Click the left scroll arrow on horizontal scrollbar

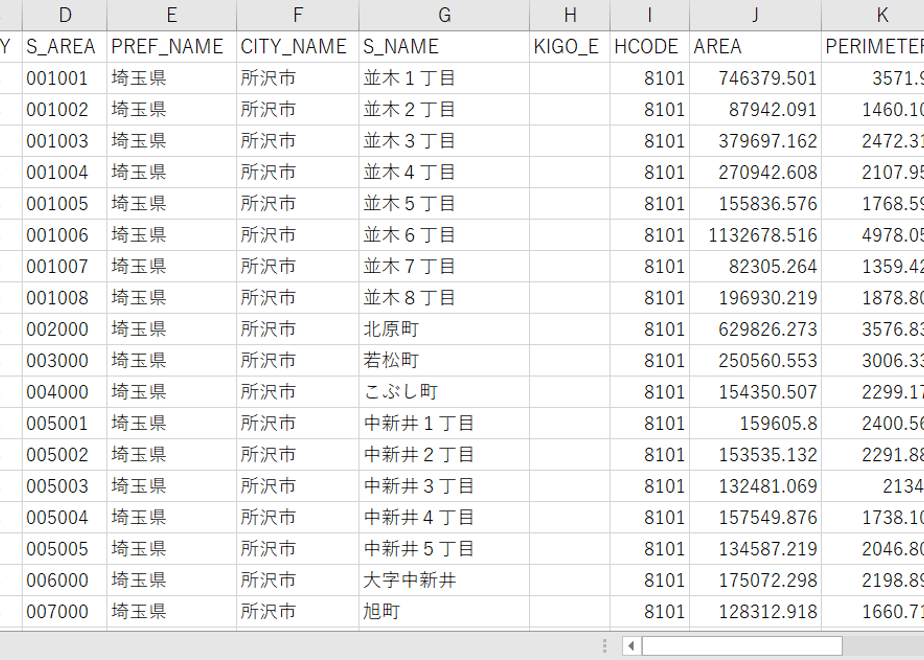(x=631, y=646)
